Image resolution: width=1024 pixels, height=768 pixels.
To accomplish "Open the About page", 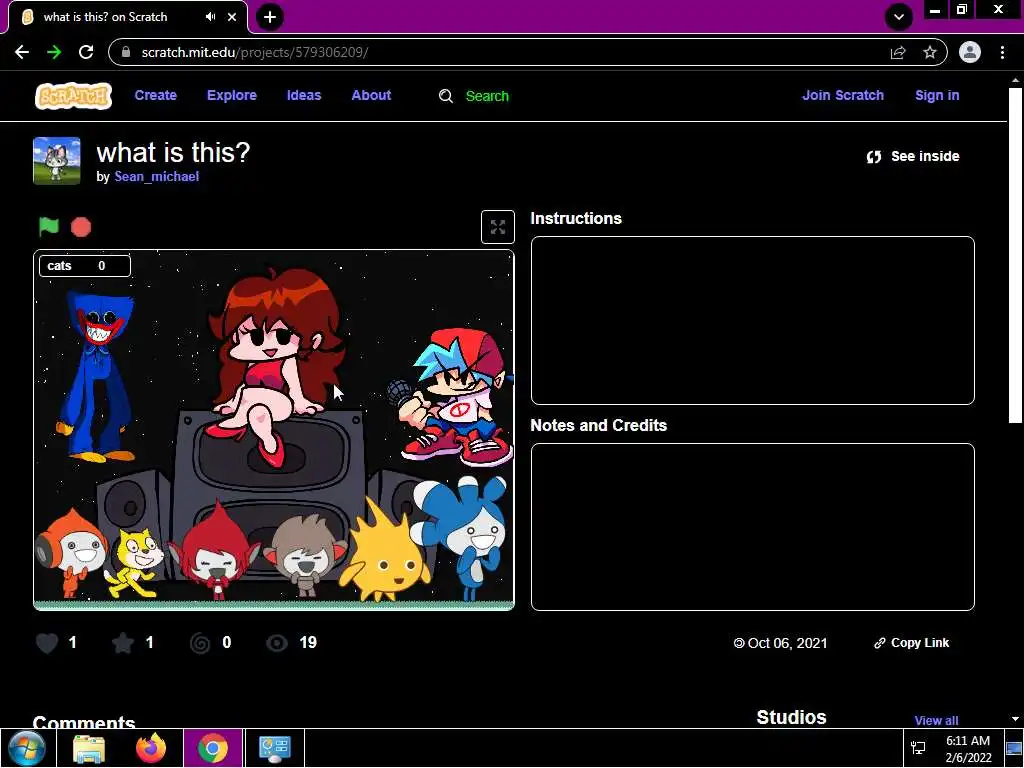I will point(371,95).
